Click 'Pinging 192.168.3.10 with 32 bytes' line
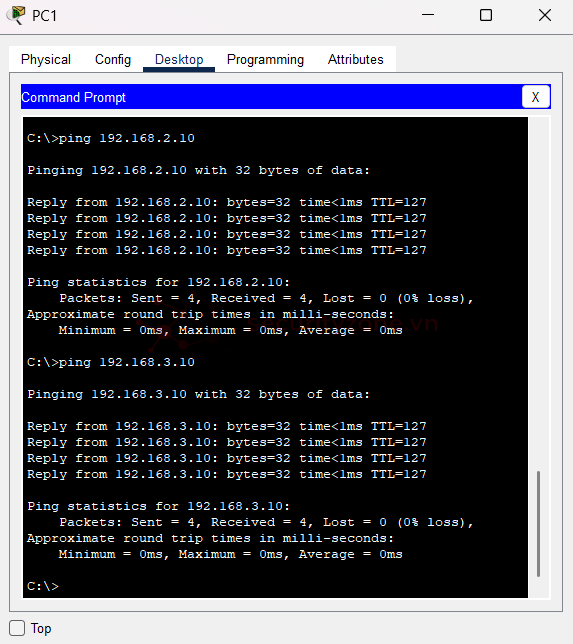The image size is (573, 644). 198,394
